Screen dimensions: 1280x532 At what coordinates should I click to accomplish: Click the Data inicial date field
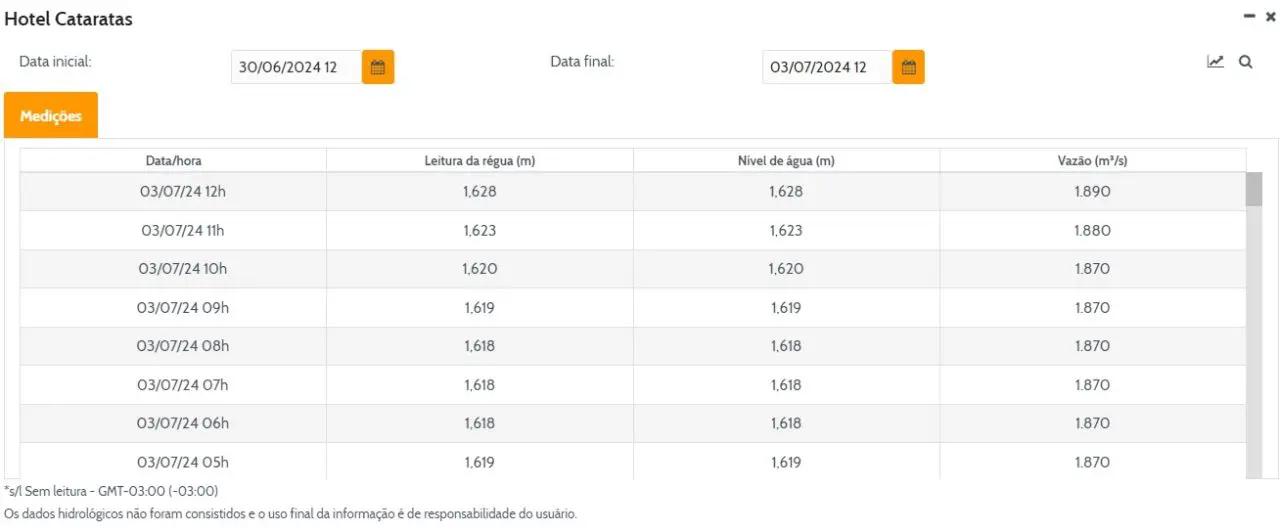point(296,67)
